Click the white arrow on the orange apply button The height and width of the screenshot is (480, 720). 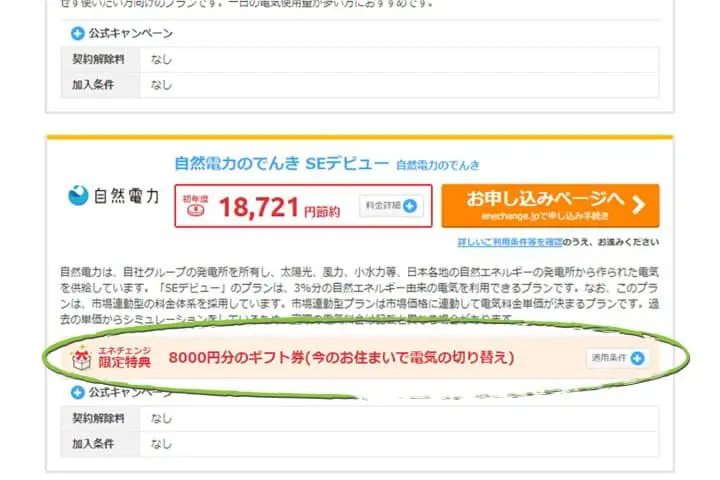637,206
